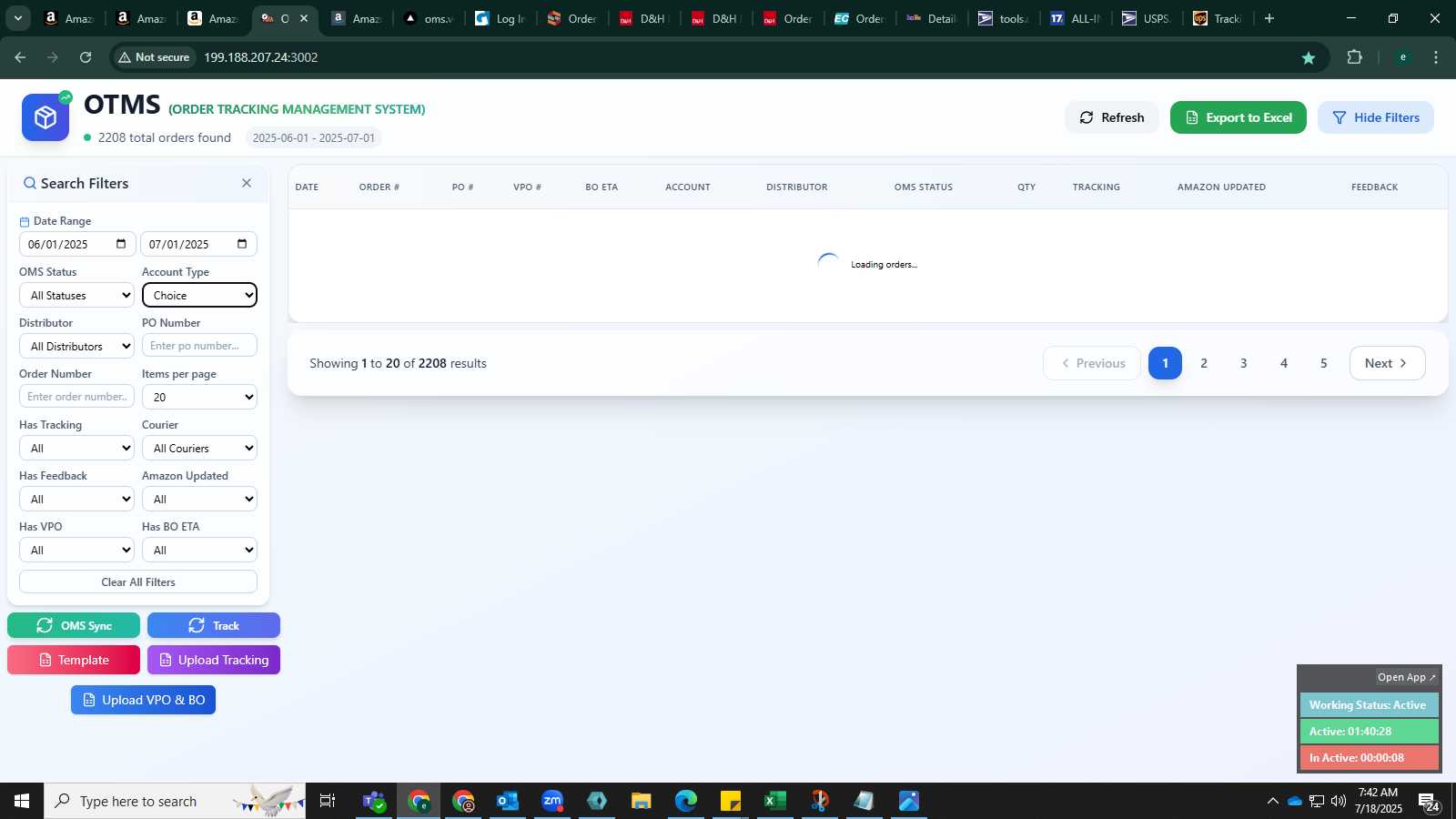Open the start date calendar picker

[x=121, y=244]
